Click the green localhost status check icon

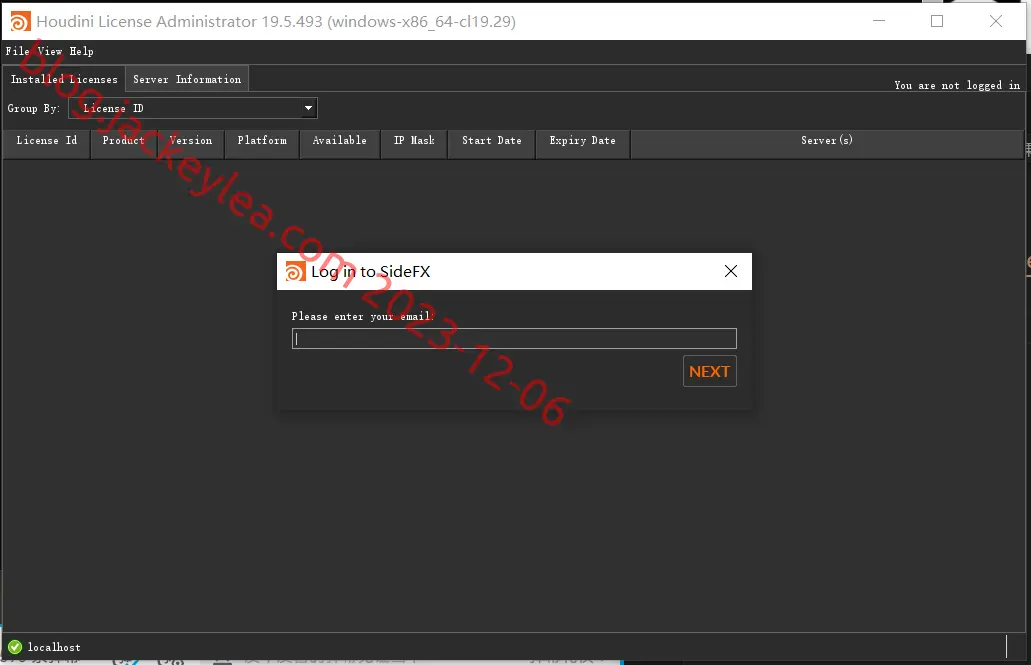tap(14, 647)
